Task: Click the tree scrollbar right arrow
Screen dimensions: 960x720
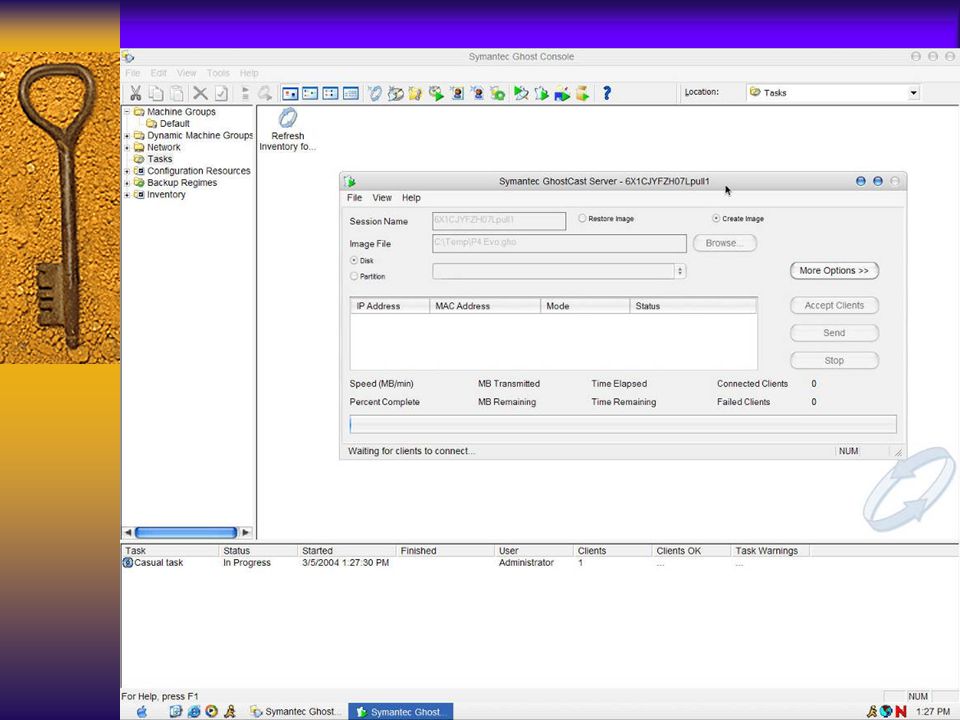Action: click(x=246, y=533)
